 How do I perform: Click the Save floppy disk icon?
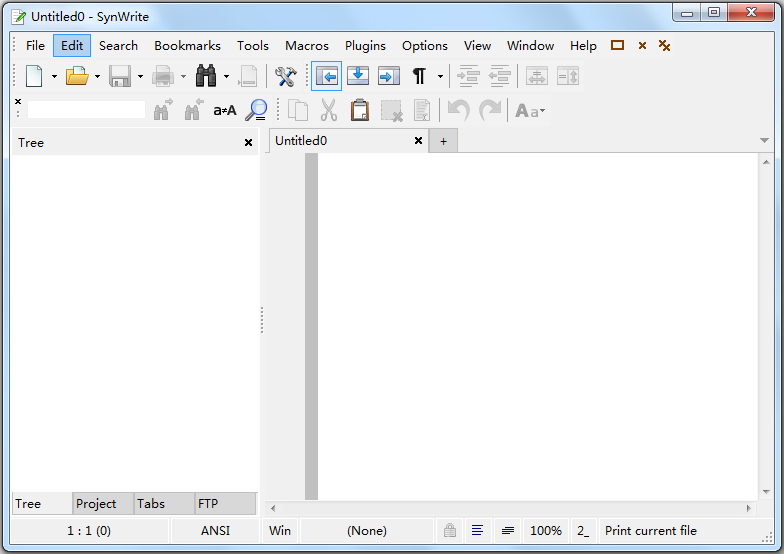point(120,76)
